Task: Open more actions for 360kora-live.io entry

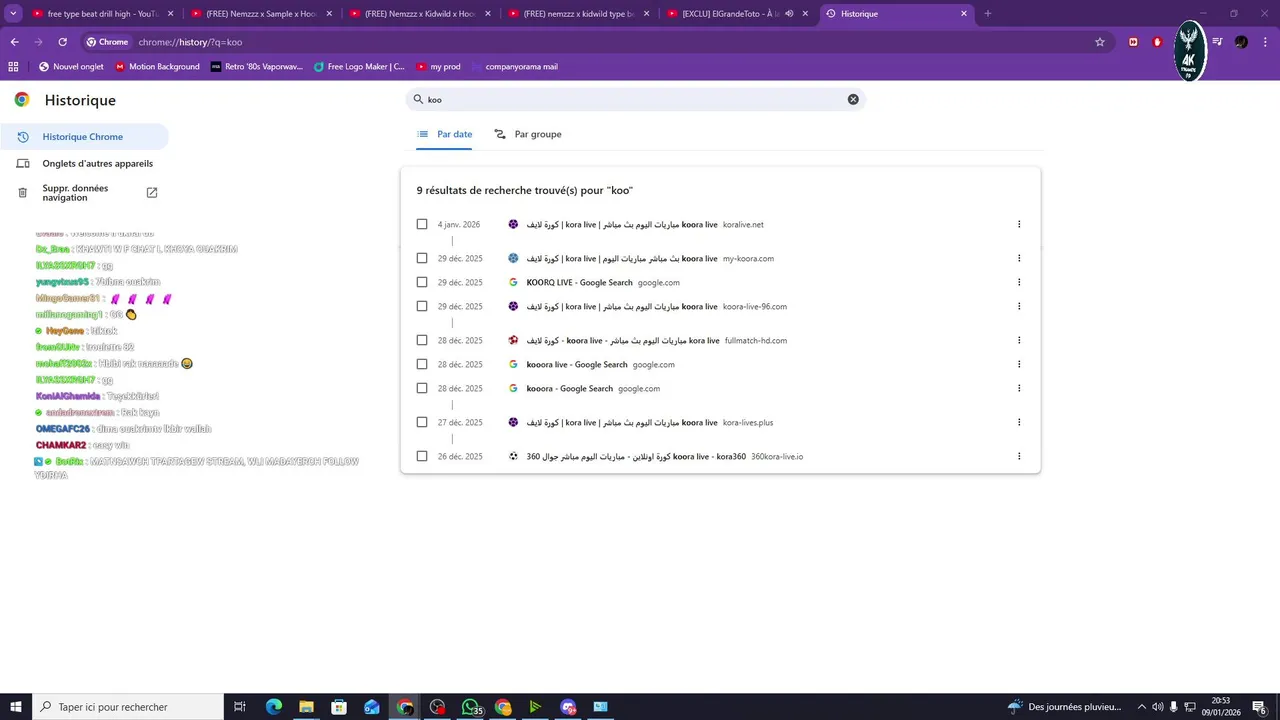Action: click(x=1019, y=456)
